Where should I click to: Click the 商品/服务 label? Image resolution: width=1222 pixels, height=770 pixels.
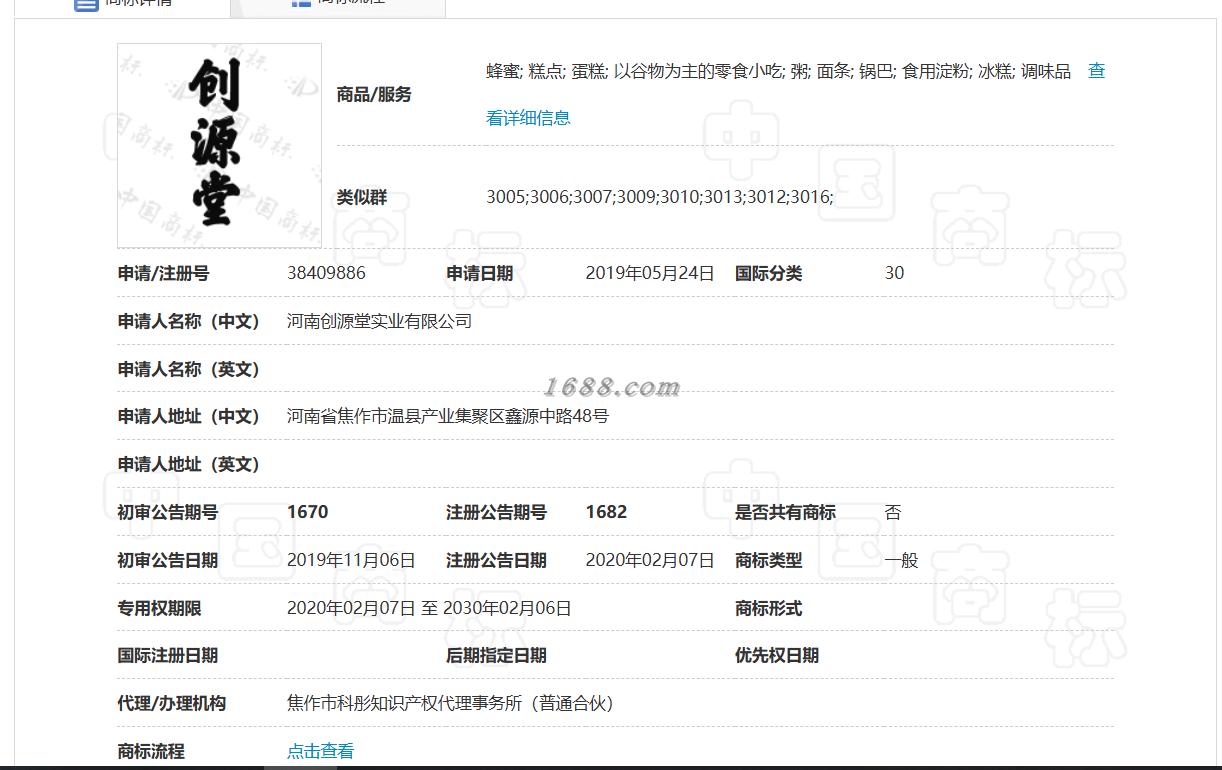click(x=374, y=95)
